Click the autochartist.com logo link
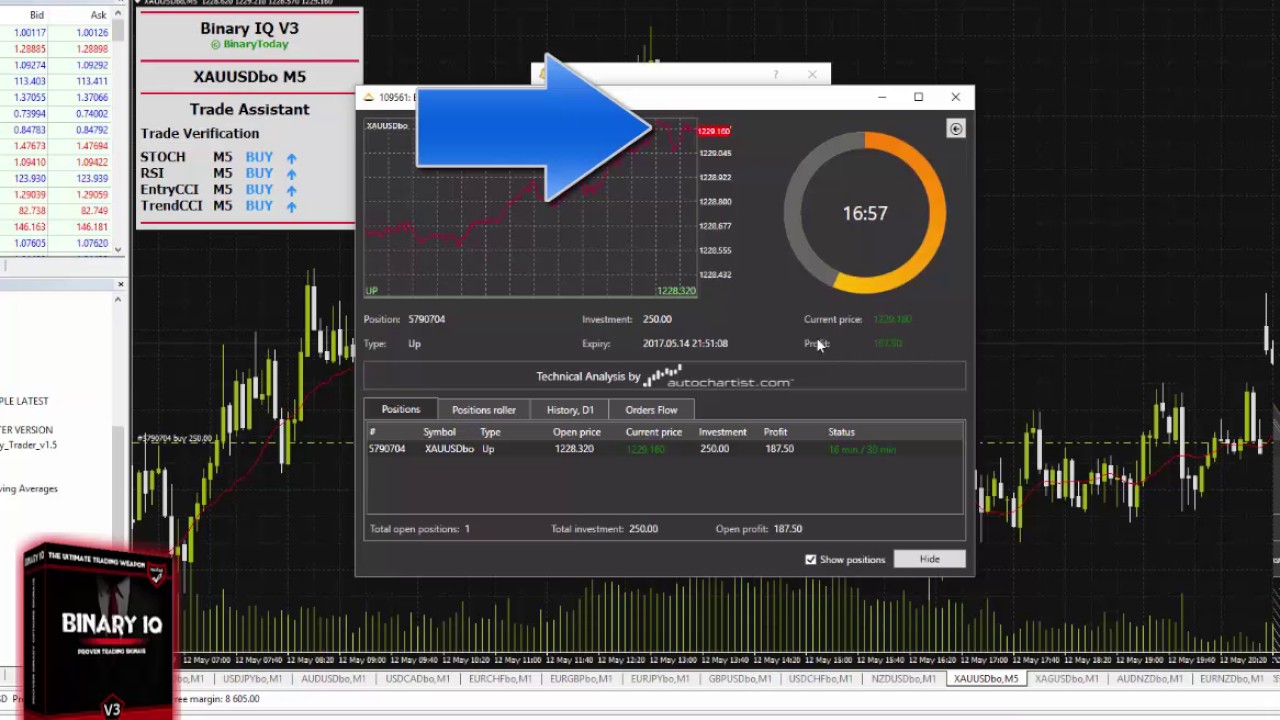Image resolution: width=1280 pixels, height=720 pixels. pyautogui.click(x=718, y=377)
